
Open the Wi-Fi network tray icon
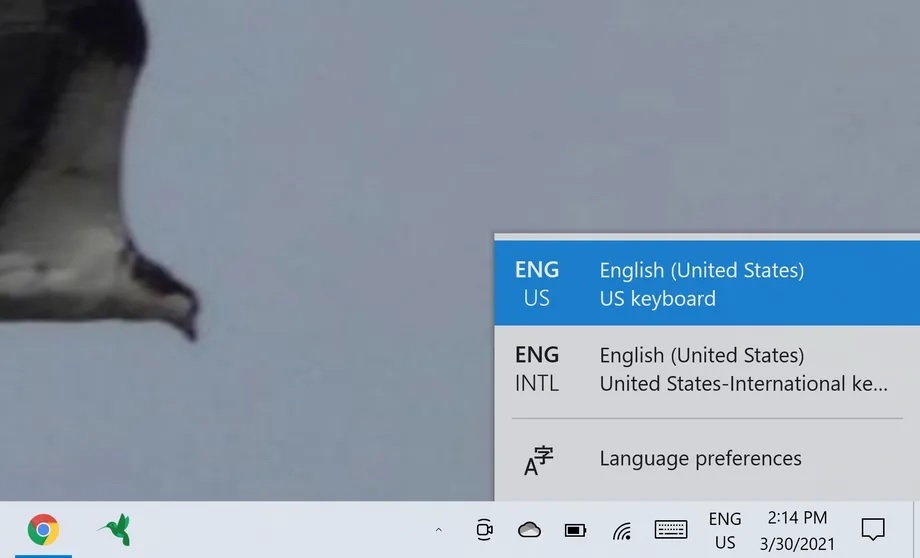tap(622, 531)
